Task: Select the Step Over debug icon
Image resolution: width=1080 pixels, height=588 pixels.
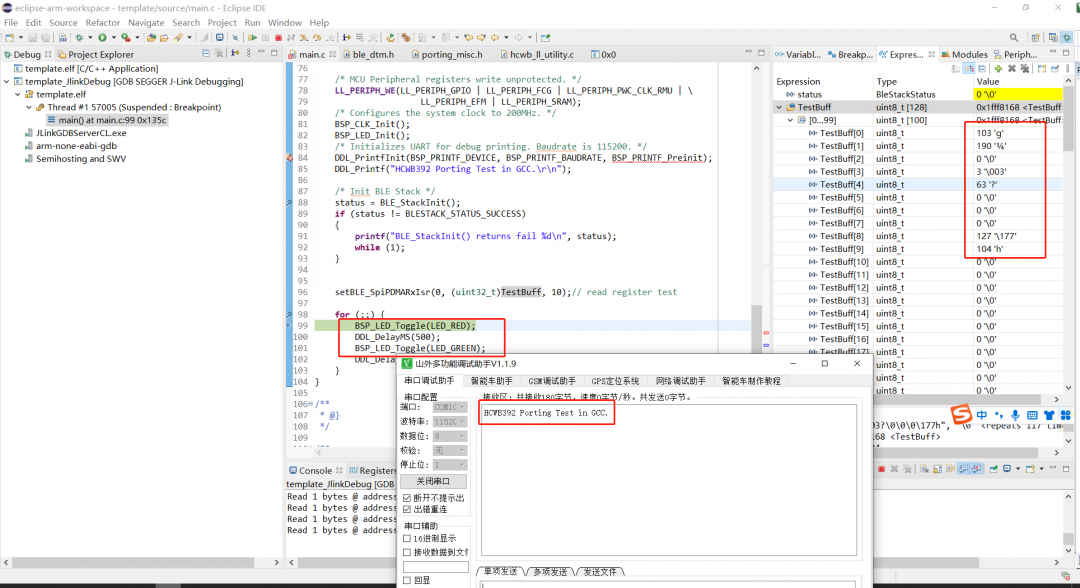Action: coord(318,37)
